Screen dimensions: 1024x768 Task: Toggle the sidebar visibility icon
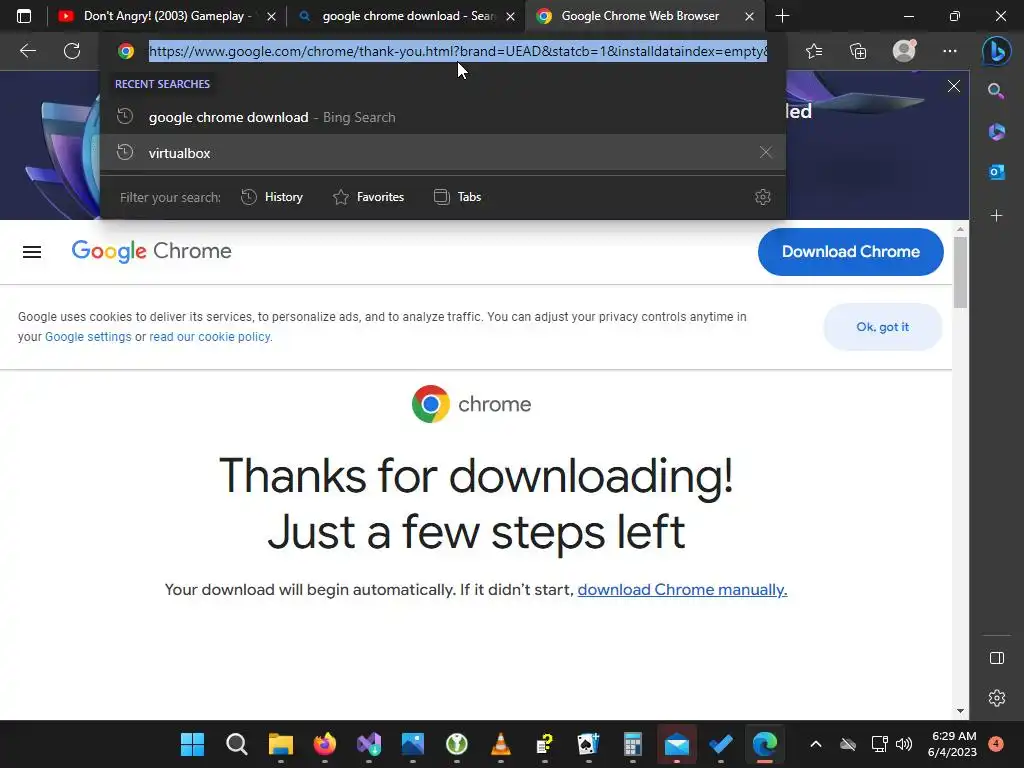pos(997,658)
